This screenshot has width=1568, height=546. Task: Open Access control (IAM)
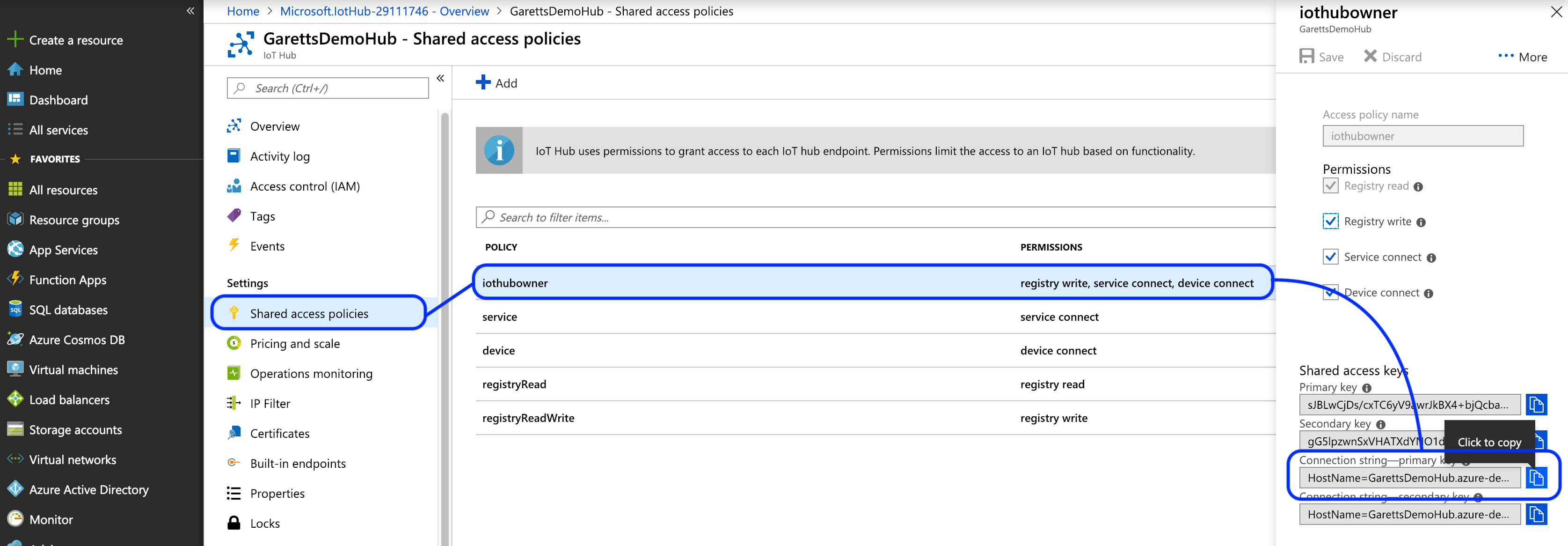(x=304, y=186)
